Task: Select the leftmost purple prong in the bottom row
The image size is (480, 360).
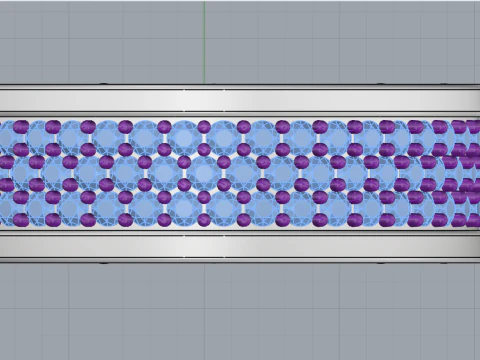Action: 21,220
